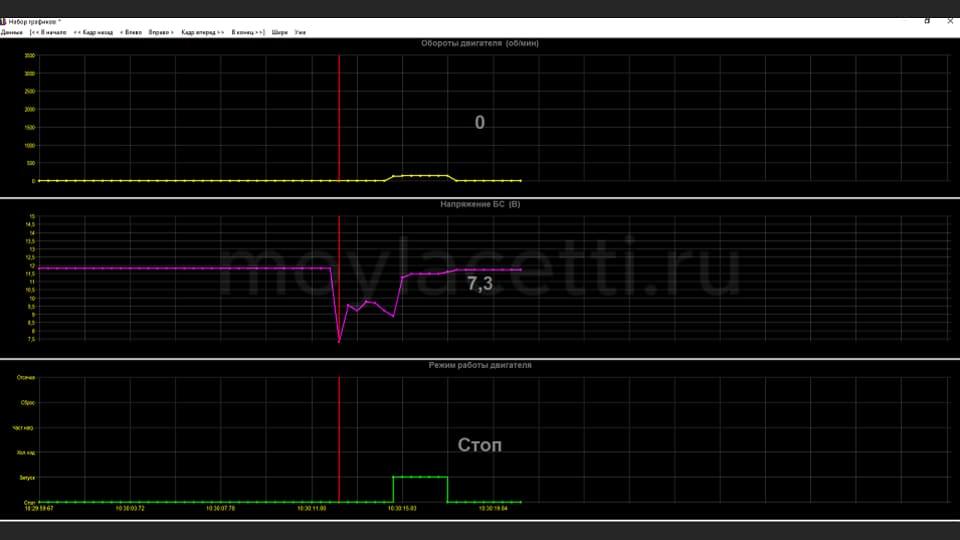
Task: Click the 7.5 V voltage dip minimum point
Action: click(x=340, y=342)
